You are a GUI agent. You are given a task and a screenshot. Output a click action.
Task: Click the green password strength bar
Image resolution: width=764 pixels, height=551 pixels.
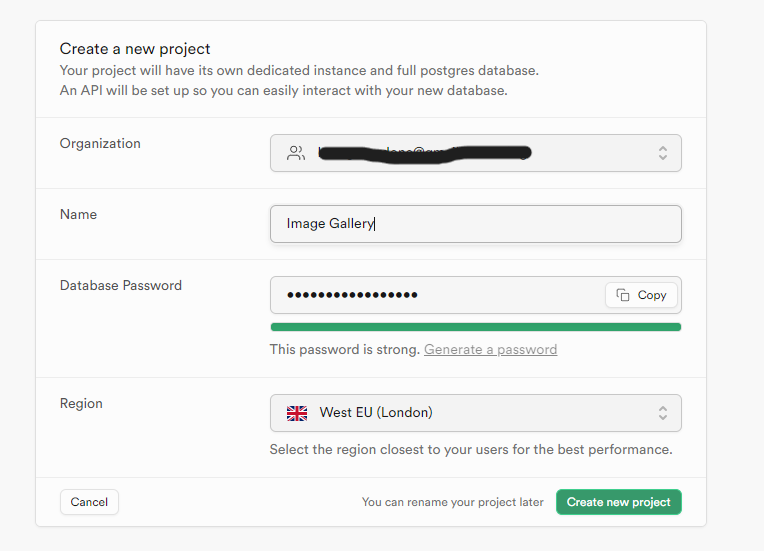[475, 327]
